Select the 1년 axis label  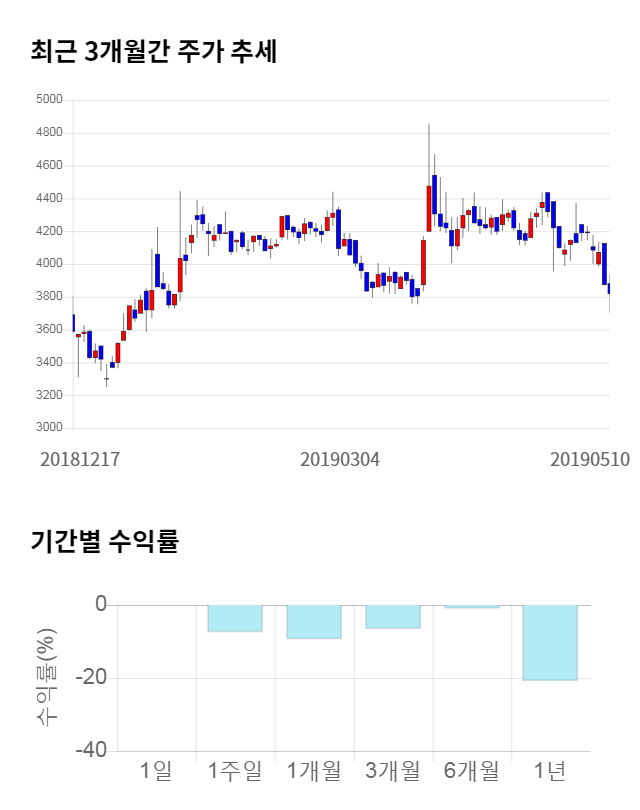[x=551, y=771]
